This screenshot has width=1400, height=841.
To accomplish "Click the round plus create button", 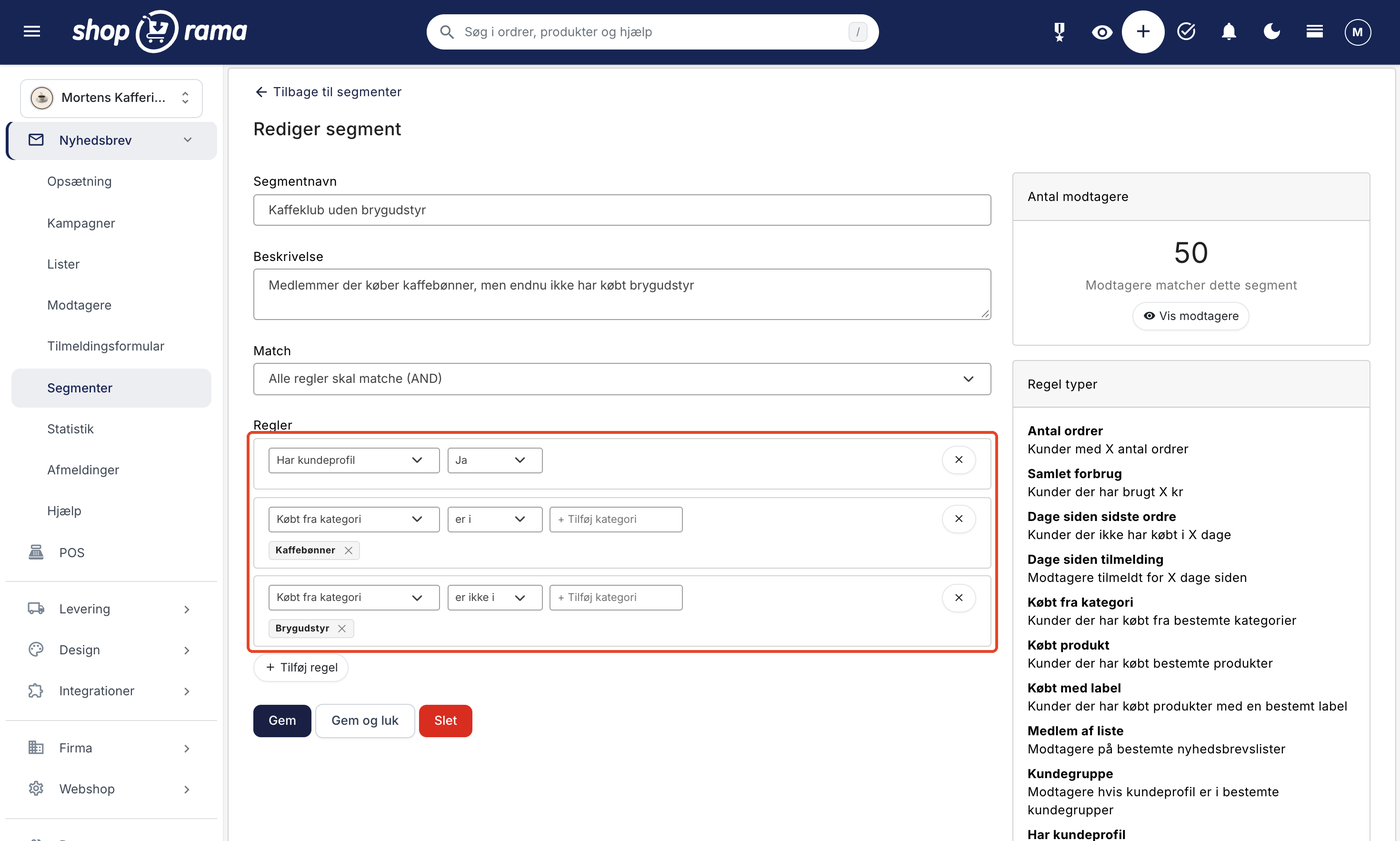I will click(x=1143, y=32).
